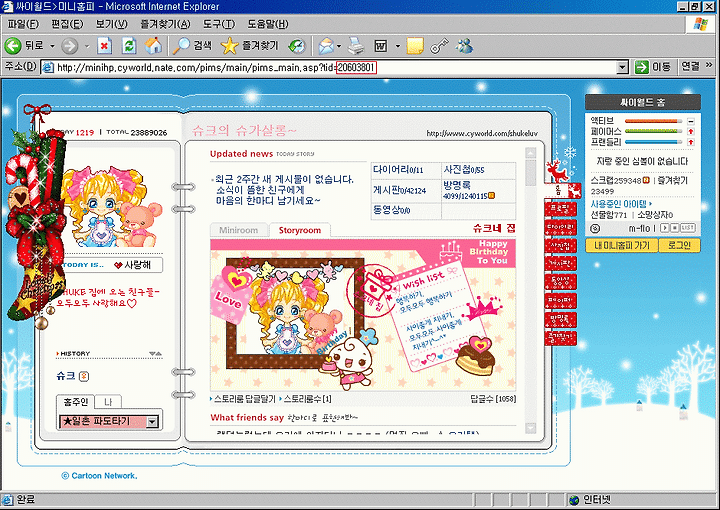
Task: Click the green 이동 go button
Action: tap(652, 67)
